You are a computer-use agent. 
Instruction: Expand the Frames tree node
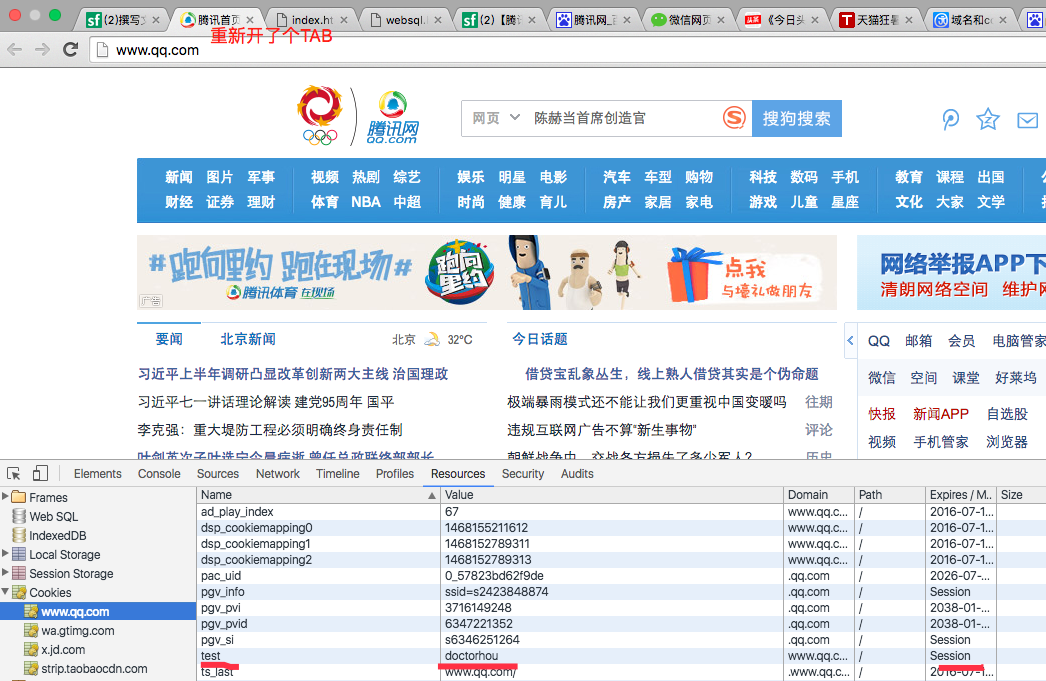[x=5, y=496]
